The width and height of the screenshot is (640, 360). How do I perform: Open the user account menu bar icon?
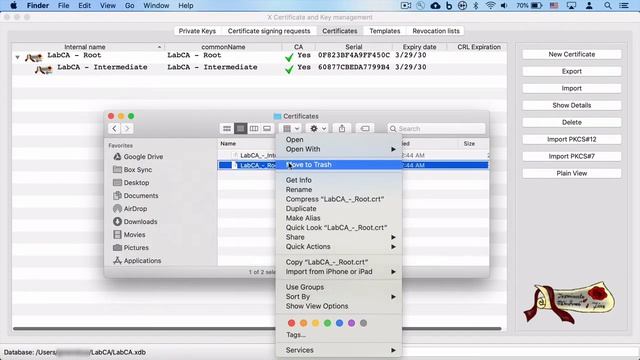coord(589,5)
